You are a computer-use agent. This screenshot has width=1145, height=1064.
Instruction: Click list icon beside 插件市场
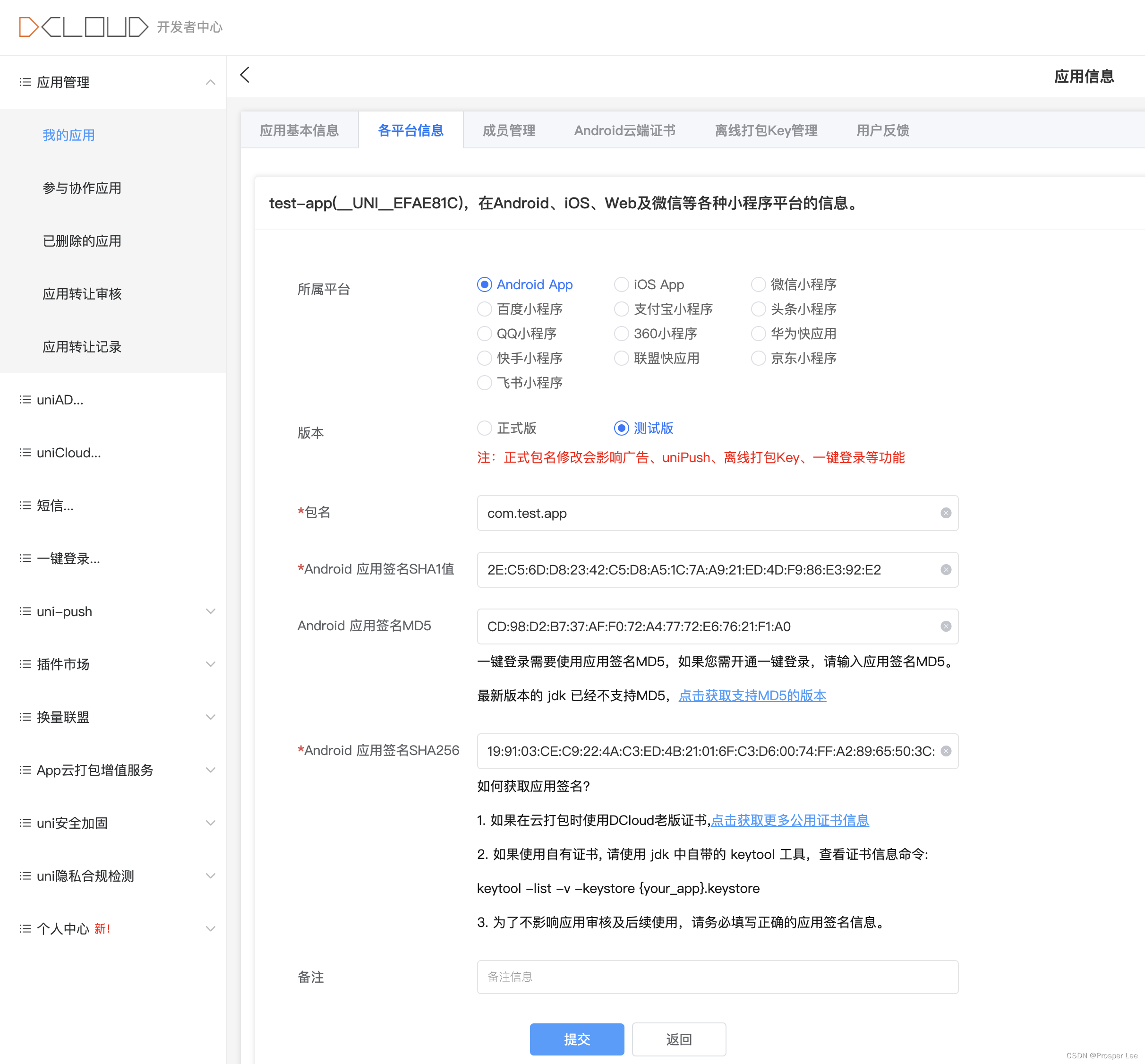pos(26,664)
